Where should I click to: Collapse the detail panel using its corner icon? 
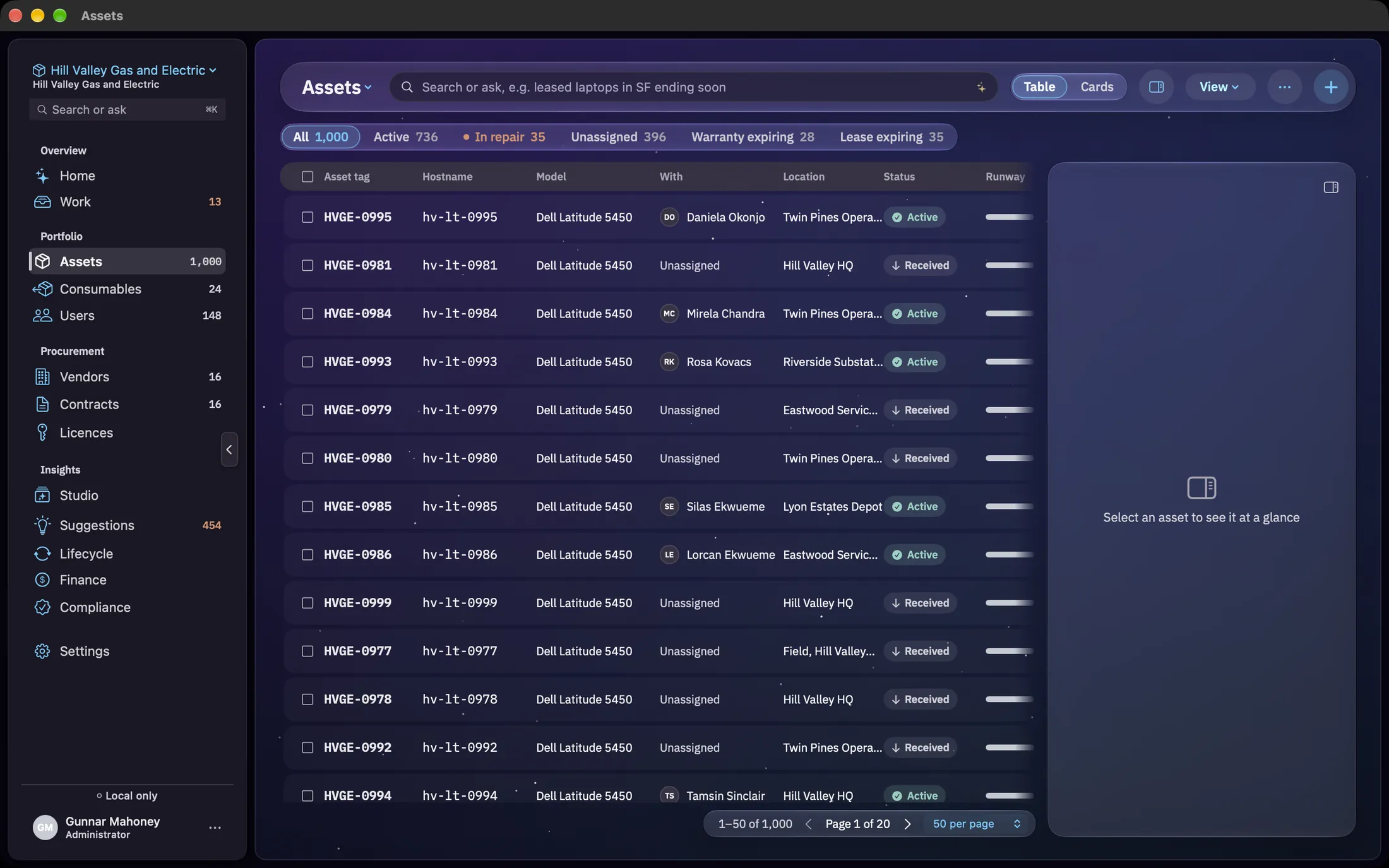[1331, 187]
